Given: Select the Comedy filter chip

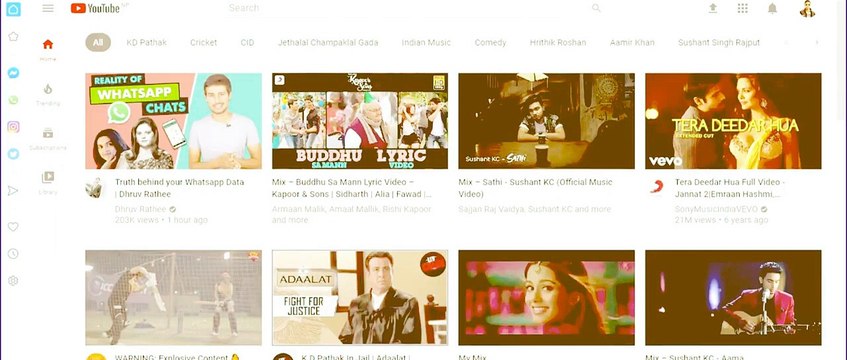Looking at the screenshot, I should 490,42.
